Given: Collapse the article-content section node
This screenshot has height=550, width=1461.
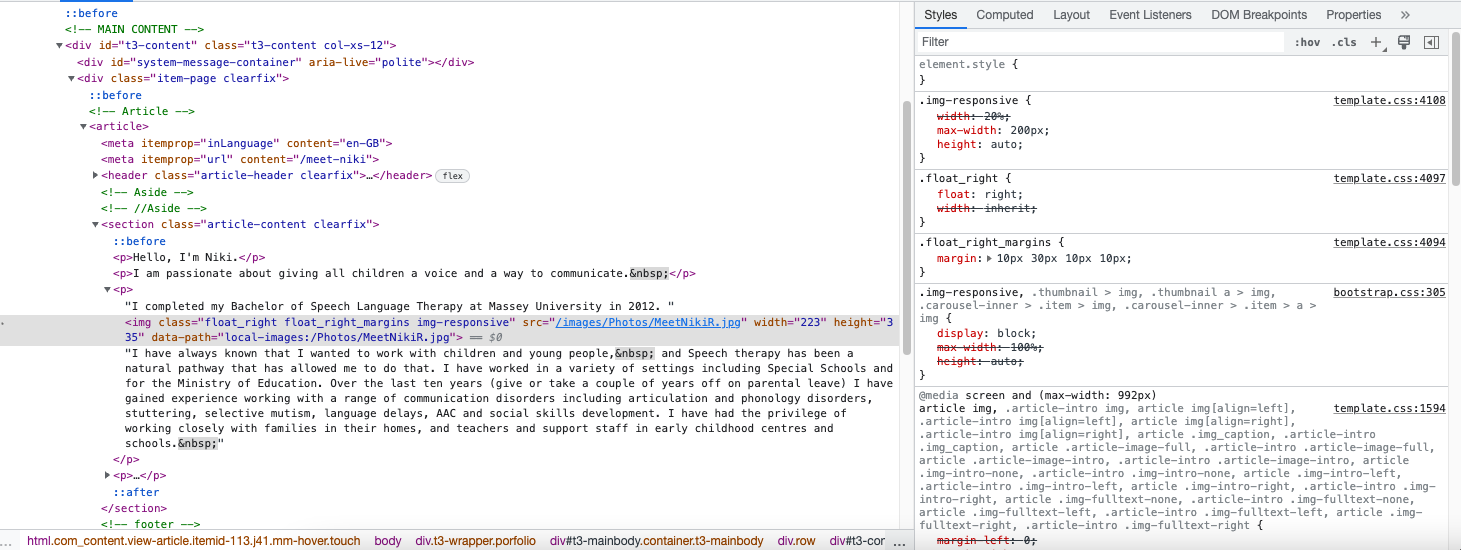Looking at the screenshot, I should pyautogui.click(x=95, y=225).
